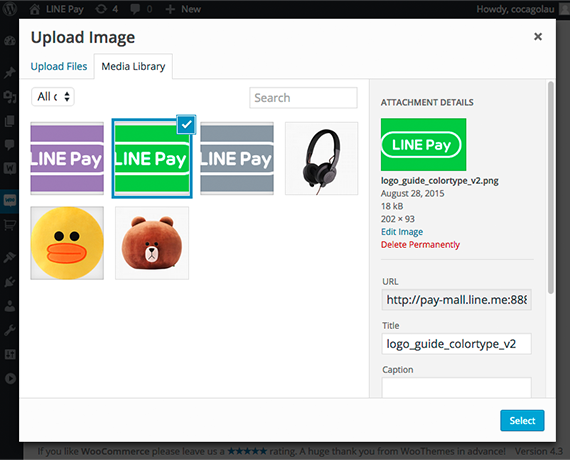Open the Howdy, cocagolau account menu

[515, 9]
